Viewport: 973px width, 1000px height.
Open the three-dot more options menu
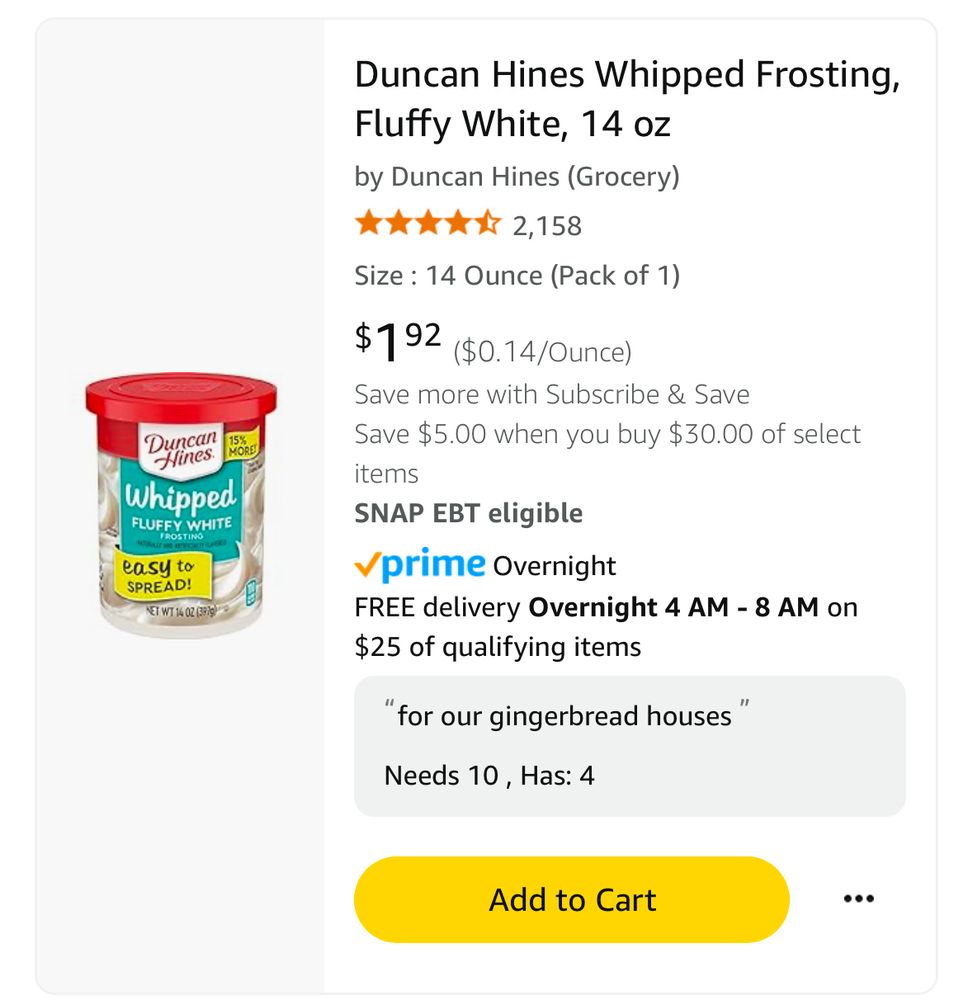click(858, 899)
